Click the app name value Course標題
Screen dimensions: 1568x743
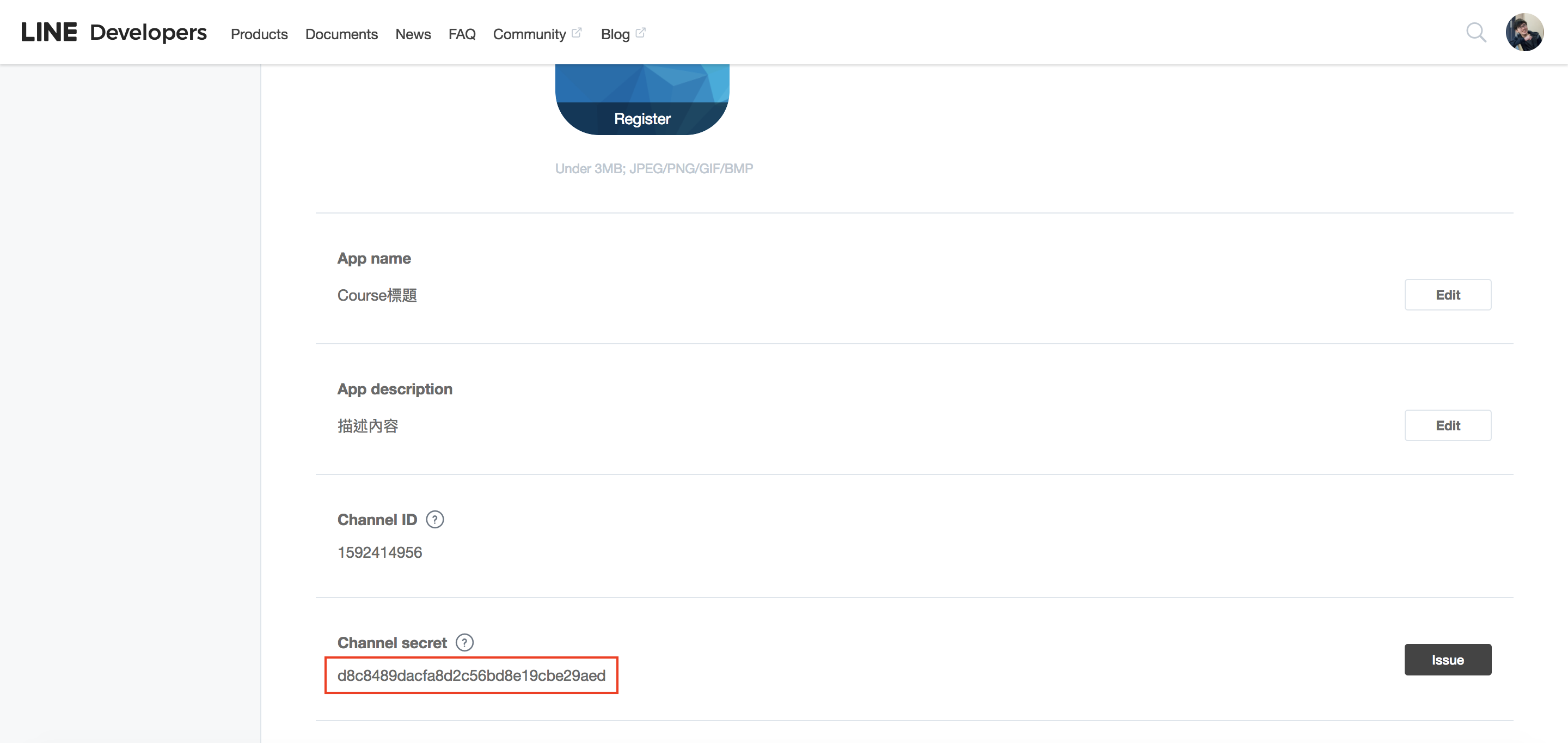tap(377, 295)
